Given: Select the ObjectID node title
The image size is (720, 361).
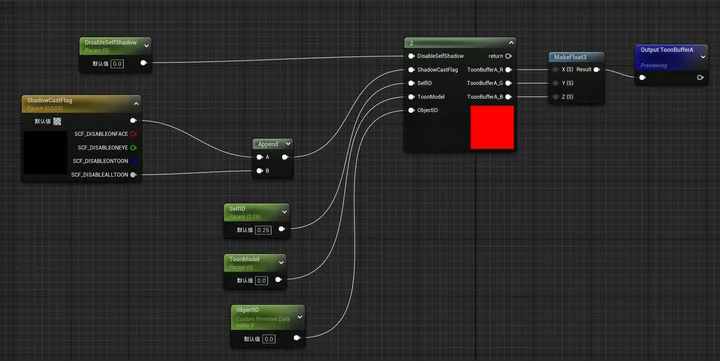Looking at the screenshot, I should tap(247, 310).
